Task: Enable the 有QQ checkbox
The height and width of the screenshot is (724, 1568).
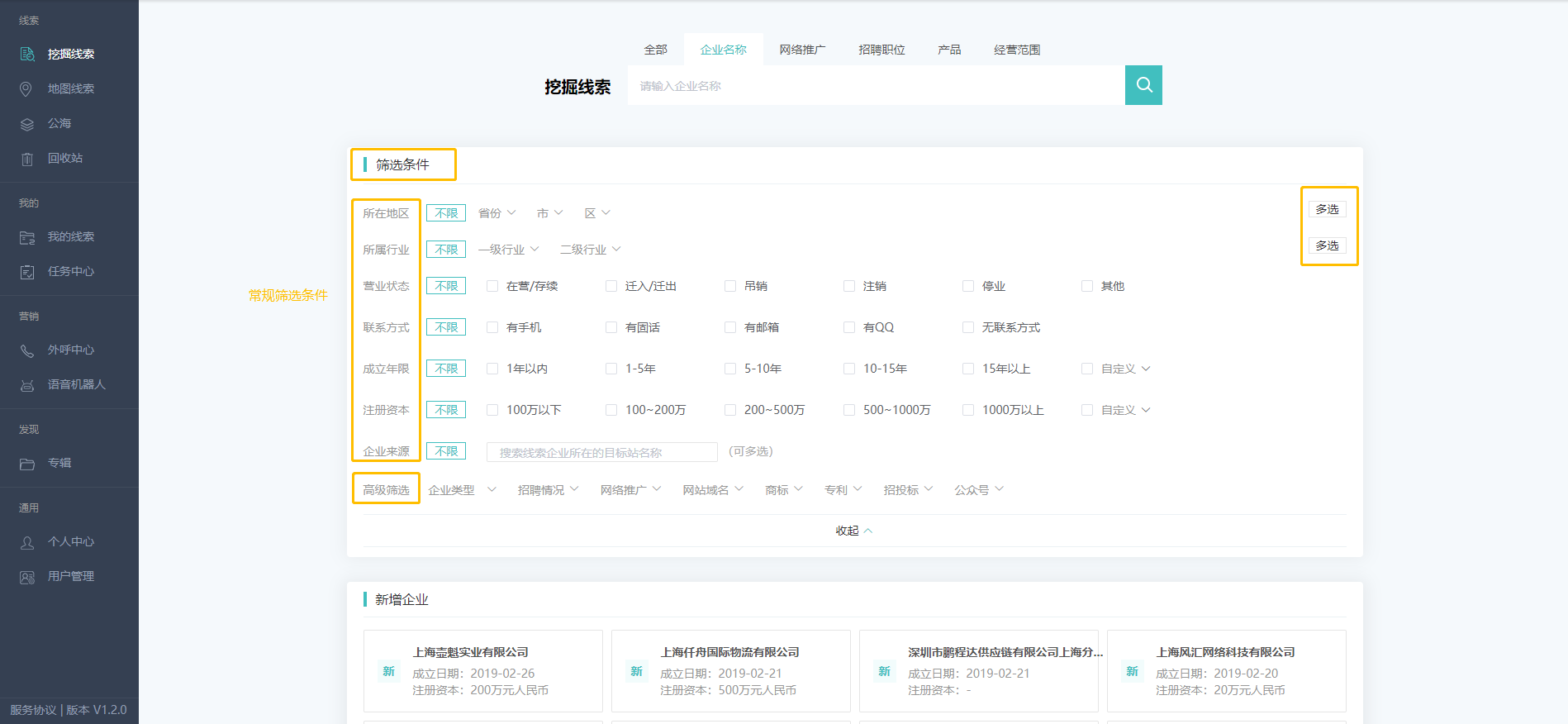Action: [849, 327]
